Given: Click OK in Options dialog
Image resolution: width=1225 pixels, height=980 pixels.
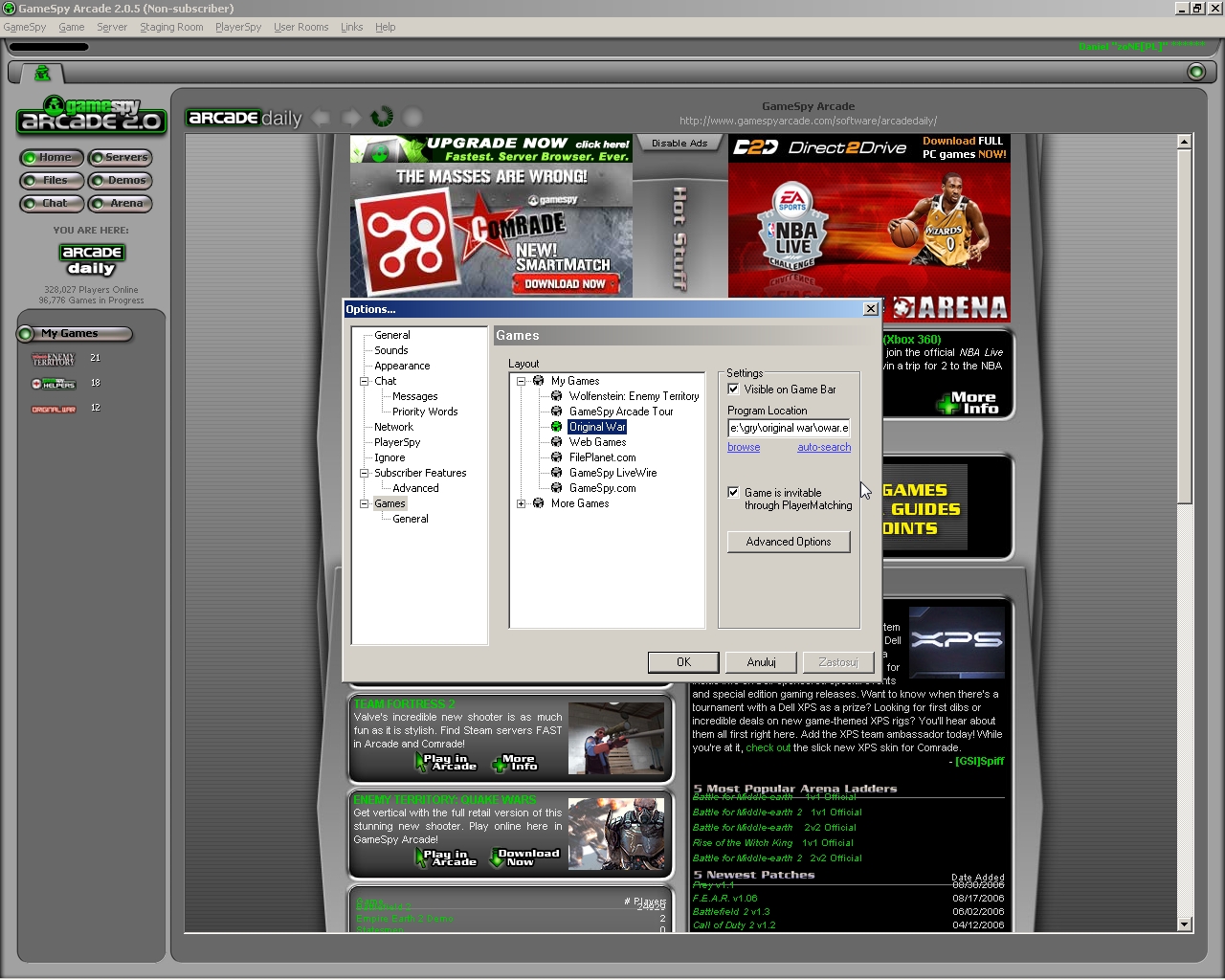Looking at the screenshot, I should pos(683,662).
